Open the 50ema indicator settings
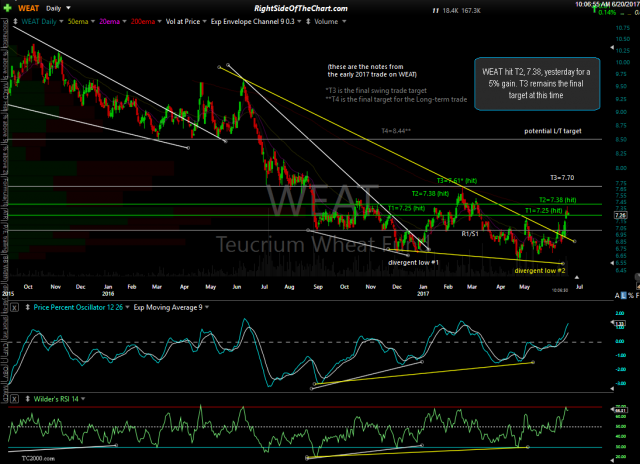Image resolution: width=640 pixels, height=464 pixels. point(78,22)
